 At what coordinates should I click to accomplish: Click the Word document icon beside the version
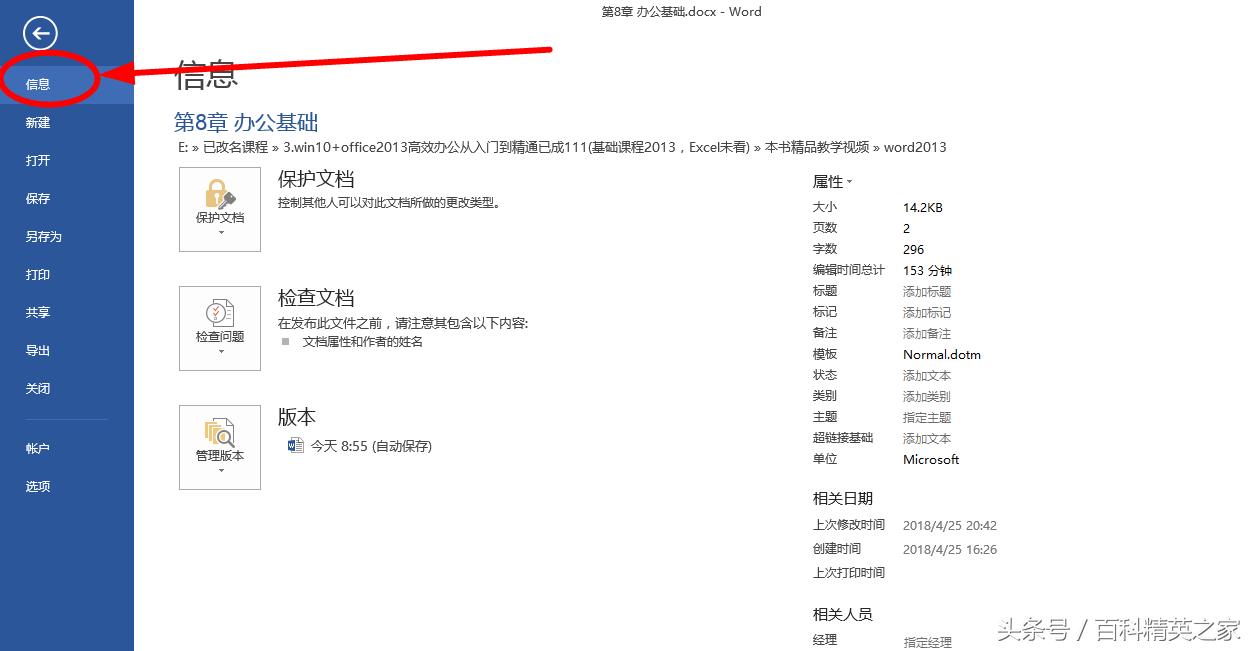(x=294, y=446)
